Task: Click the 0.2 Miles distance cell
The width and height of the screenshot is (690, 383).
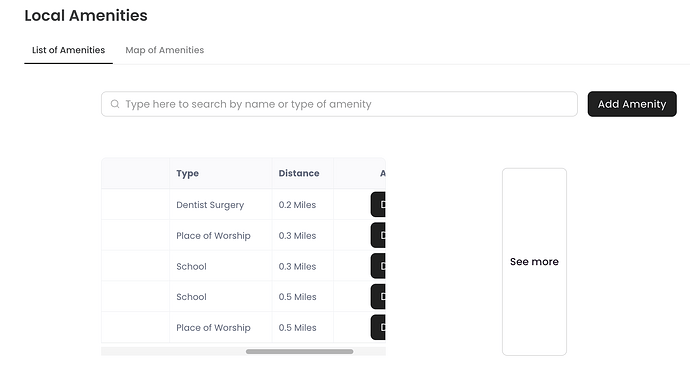Action: 297,205
